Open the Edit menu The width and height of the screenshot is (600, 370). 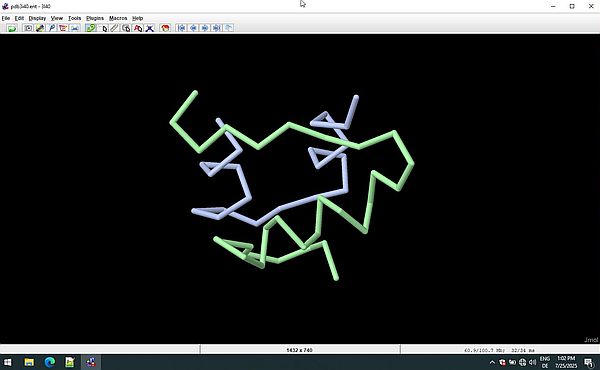tap(19, 18)
